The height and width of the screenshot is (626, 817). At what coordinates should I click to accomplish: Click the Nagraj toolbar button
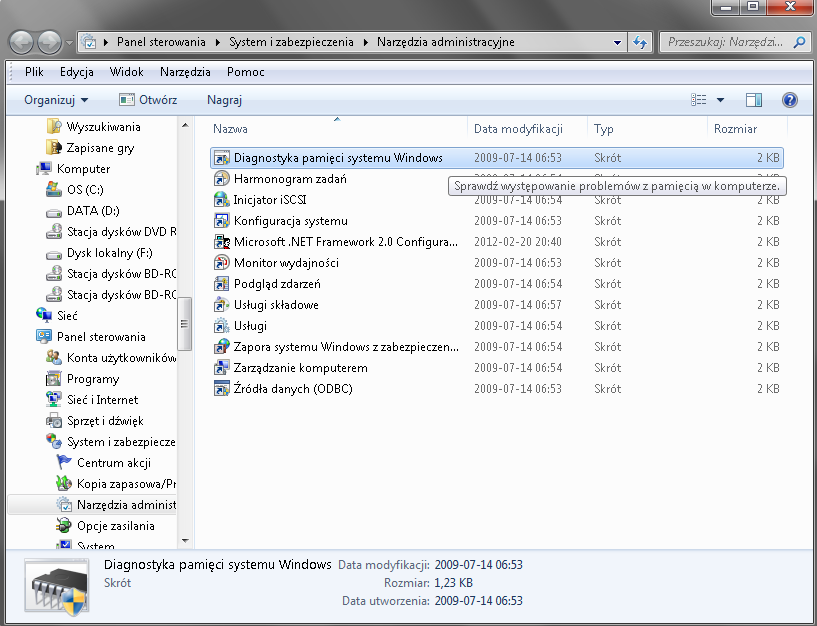(x=224, y=100)
